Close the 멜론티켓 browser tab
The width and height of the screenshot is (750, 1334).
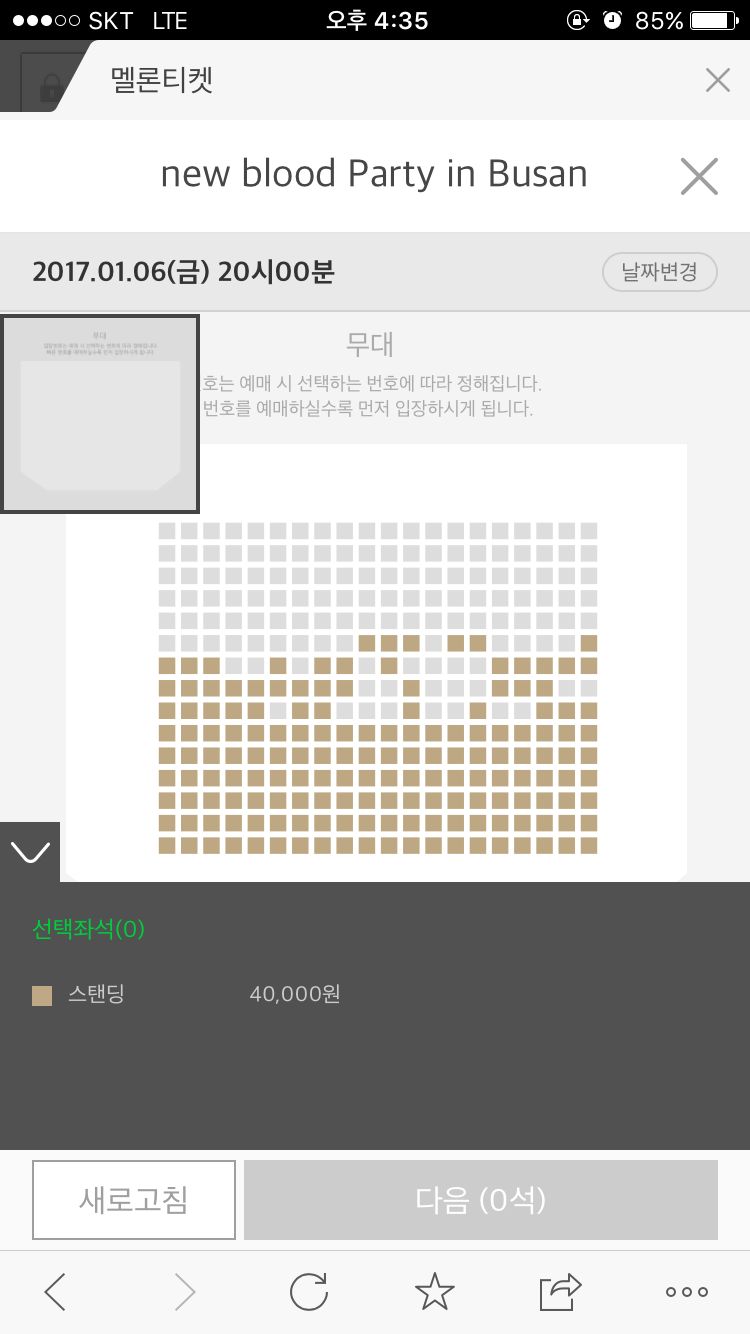[x=717, y=81]
